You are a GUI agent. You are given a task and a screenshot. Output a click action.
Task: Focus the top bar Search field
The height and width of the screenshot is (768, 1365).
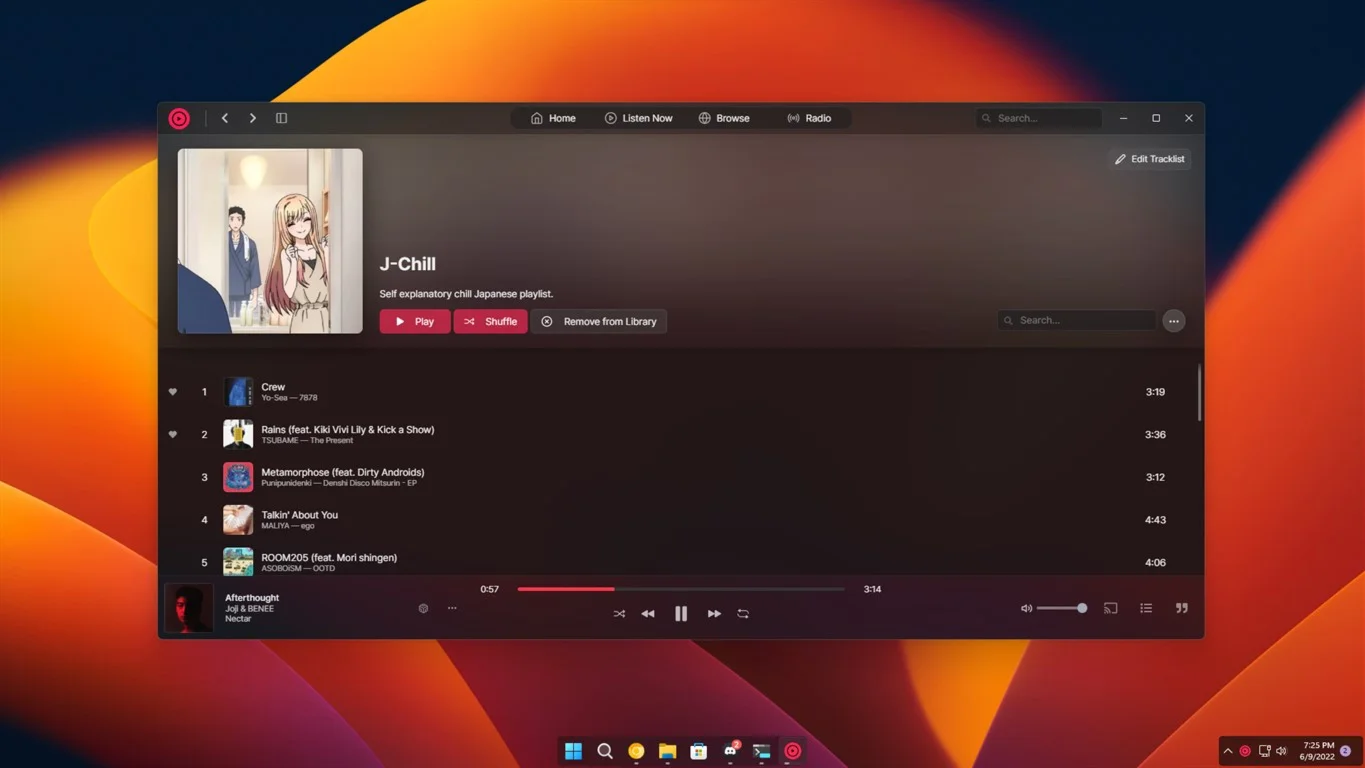click(1038, 118)
